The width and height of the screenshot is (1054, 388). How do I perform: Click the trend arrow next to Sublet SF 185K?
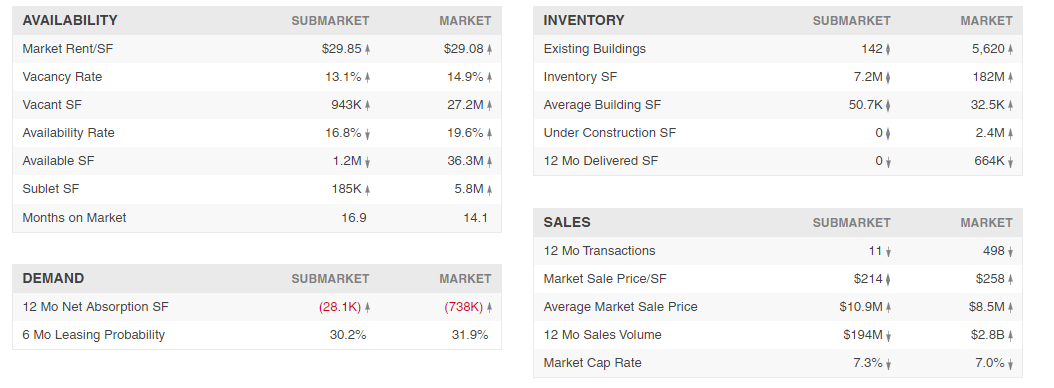[368, 190]
